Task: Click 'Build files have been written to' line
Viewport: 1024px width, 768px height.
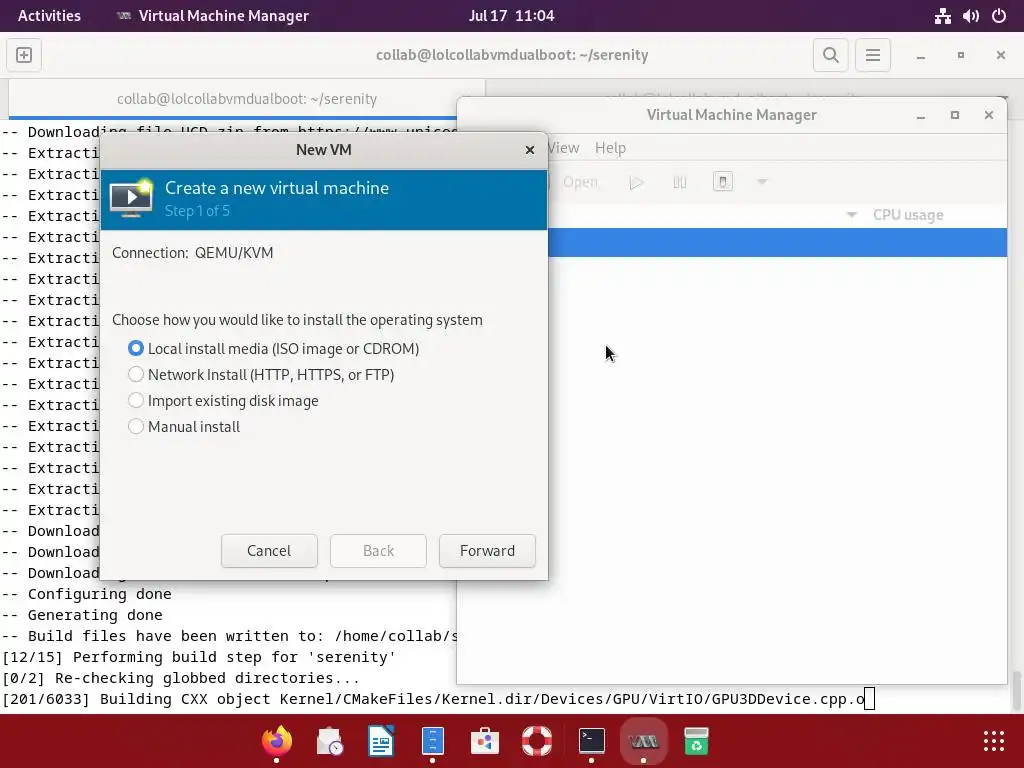Action: tap(229, 636)
